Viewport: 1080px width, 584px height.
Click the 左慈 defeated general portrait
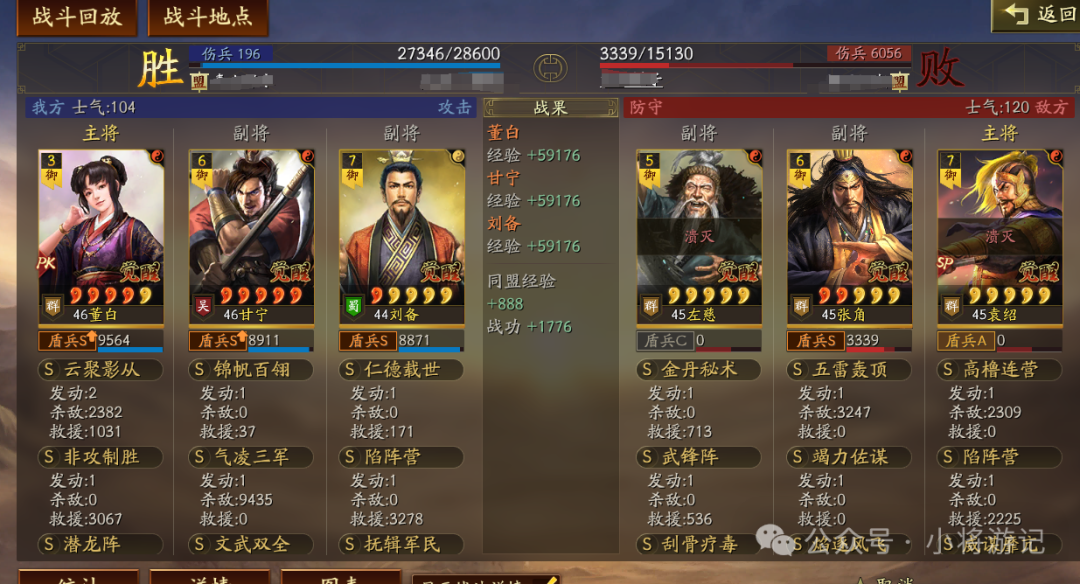(699, 236)
